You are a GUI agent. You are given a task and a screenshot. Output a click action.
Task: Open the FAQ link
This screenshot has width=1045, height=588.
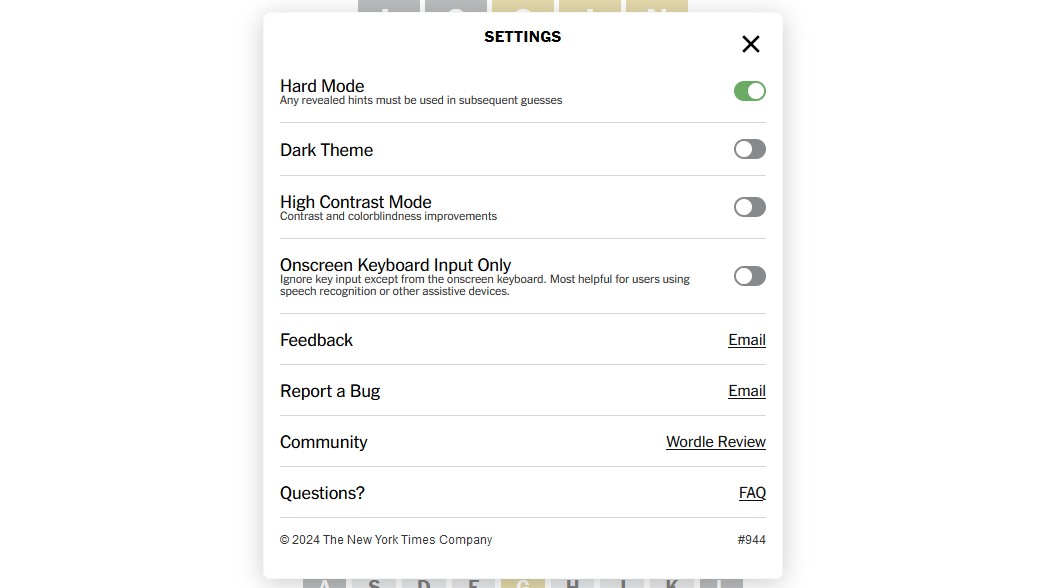pyautogui.click(x=752, y=493)
